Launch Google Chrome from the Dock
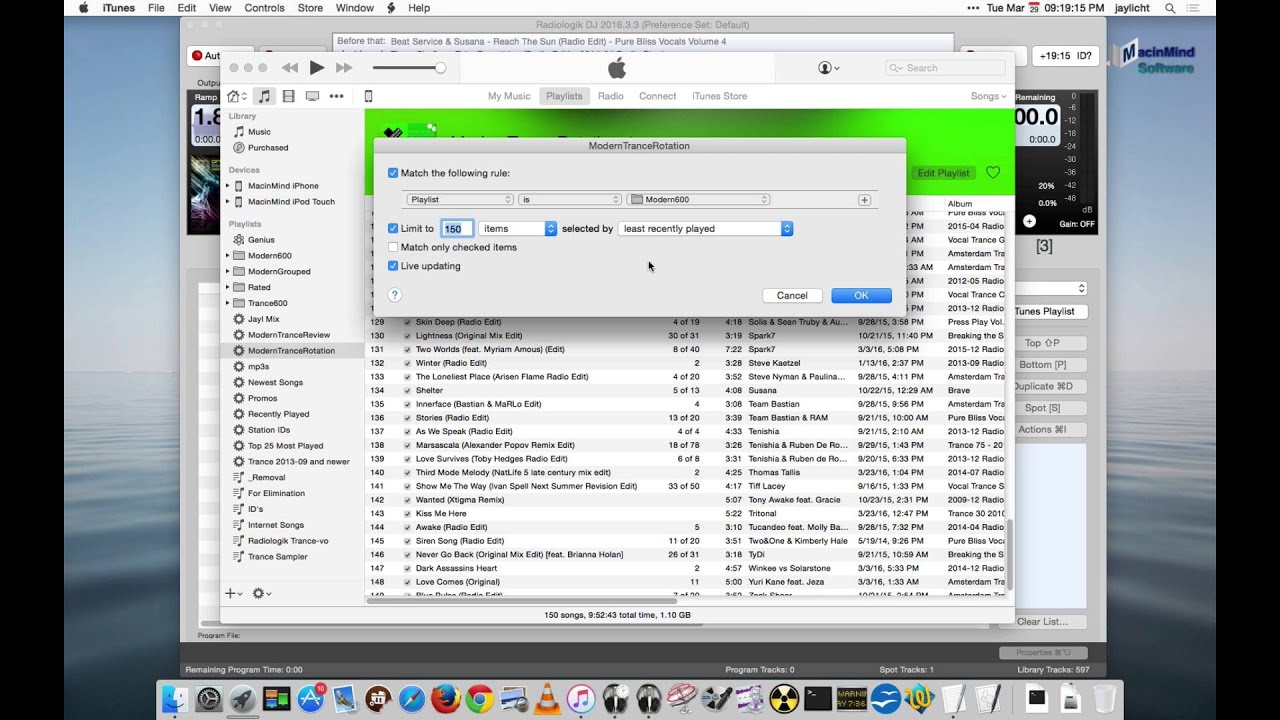 (x=480, y=698)
